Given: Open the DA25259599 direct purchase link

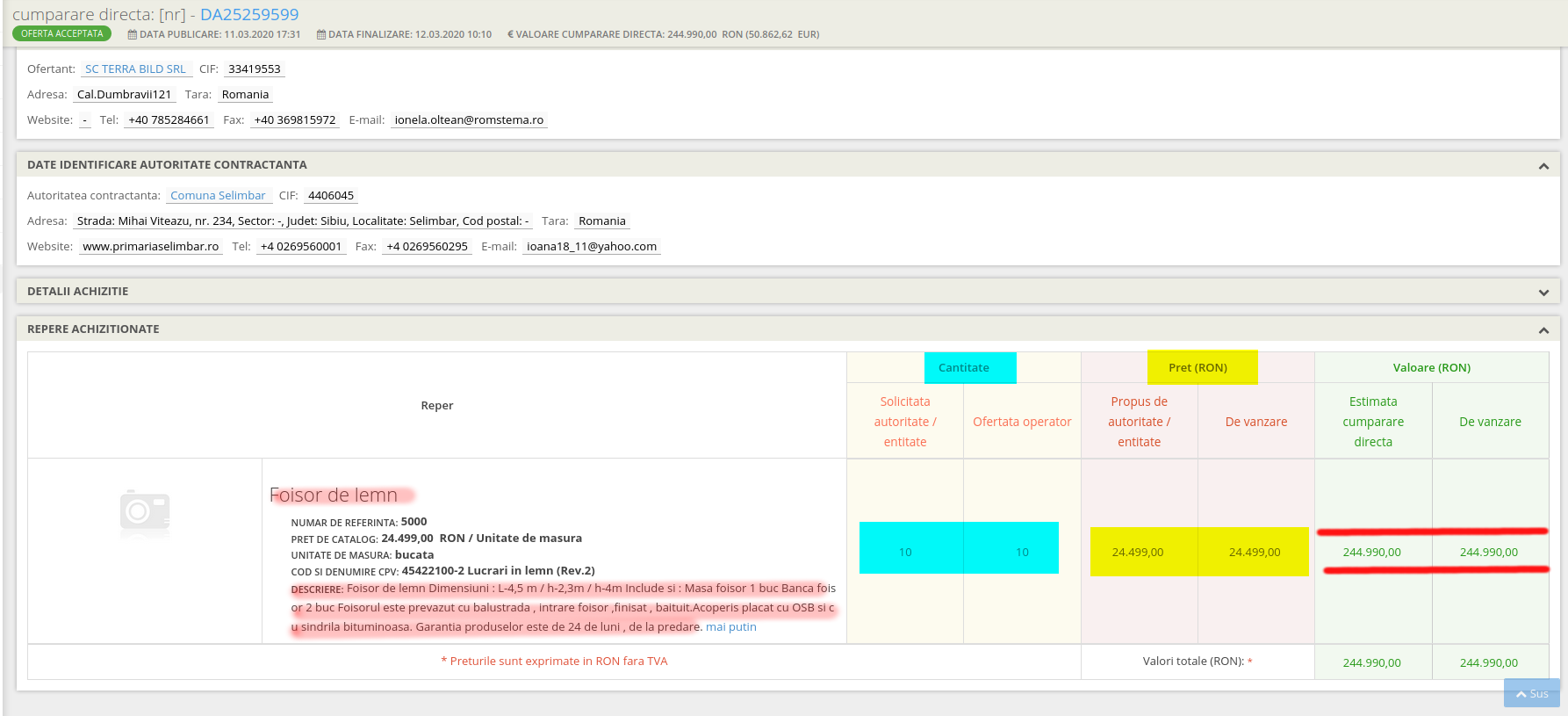Looking at the screenshot, I should (x=249, y=14).
